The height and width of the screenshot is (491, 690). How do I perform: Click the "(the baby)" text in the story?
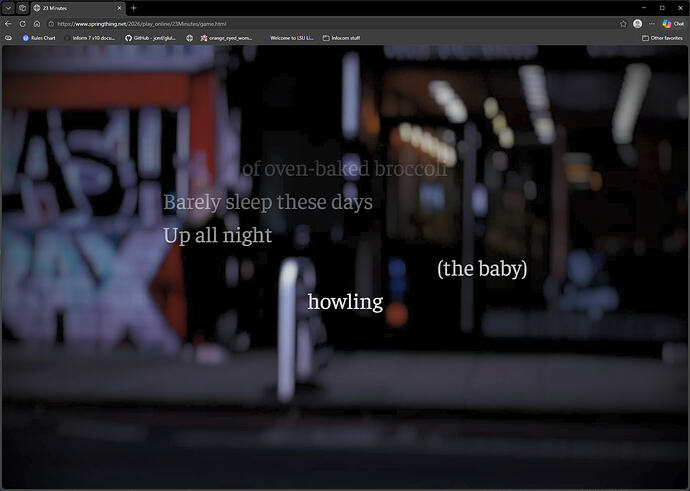pos(482,268)
